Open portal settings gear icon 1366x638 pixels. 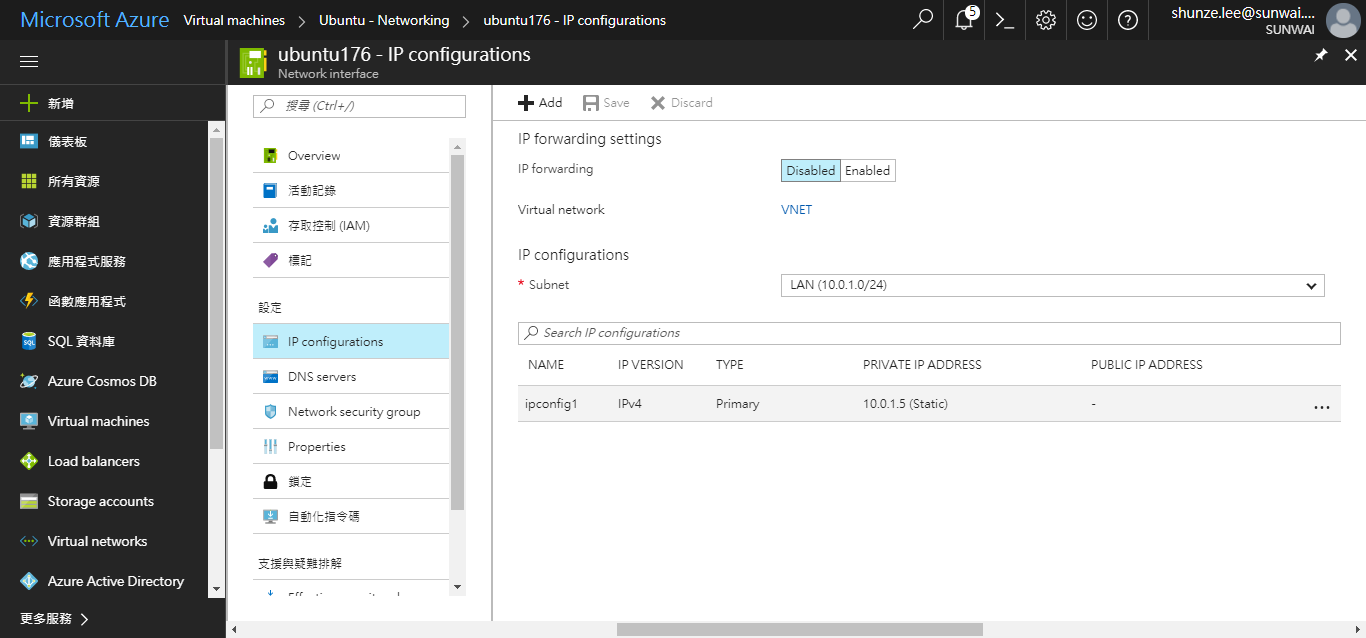click(x=1046, y=20)
